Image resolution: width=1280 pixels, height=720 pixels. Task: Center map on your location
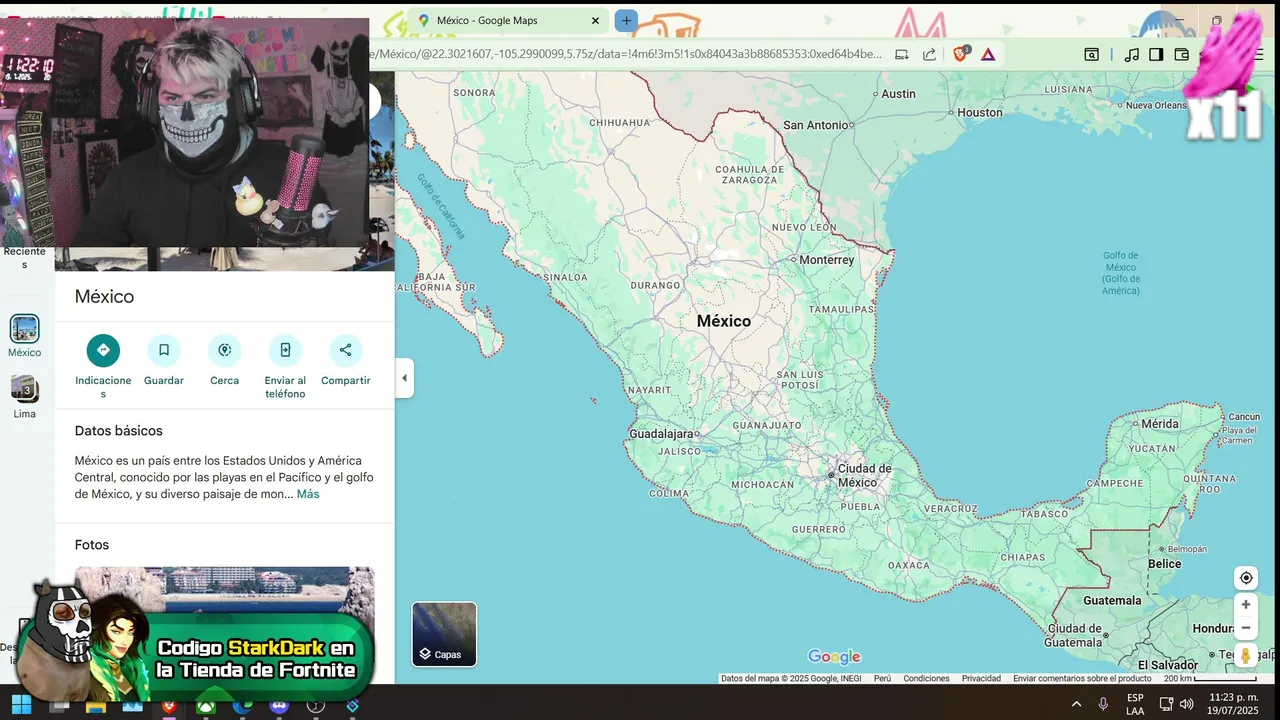pos(1246,578)
